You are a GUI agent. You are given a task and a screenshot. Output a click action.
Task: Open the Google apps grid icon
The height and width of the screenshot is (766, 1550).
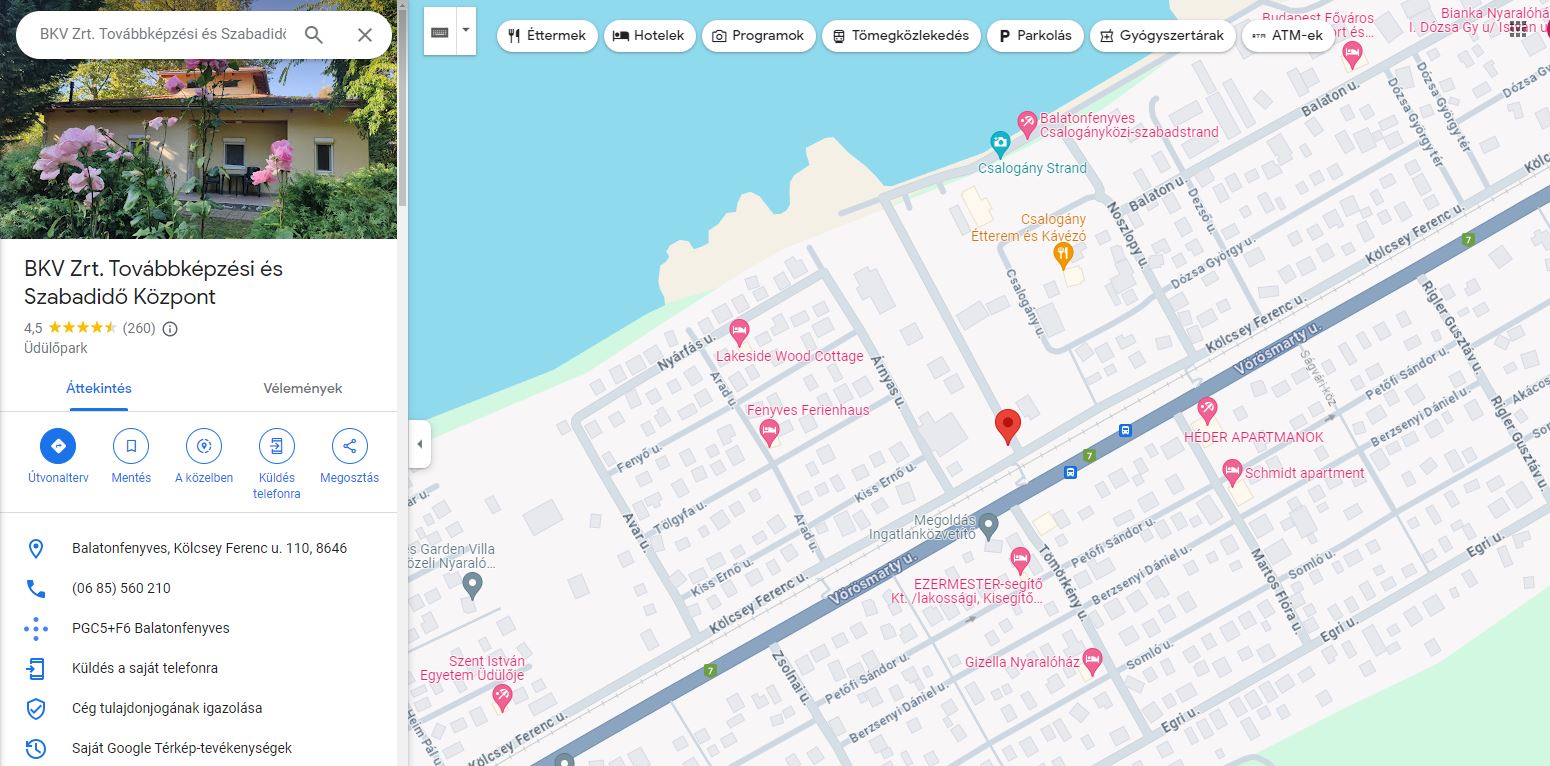coord(1518,27)
